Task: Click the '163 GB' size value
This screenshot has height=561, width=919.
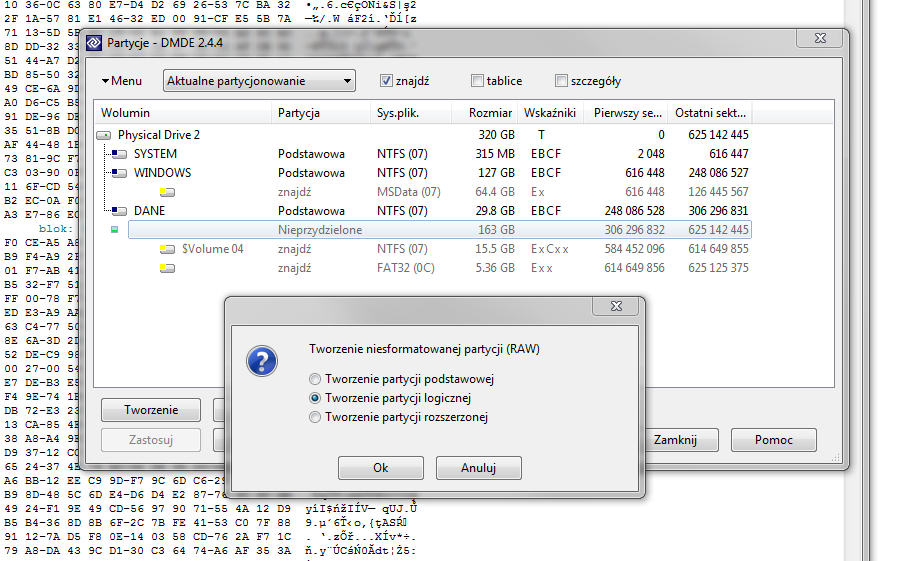Action: click(x=496, y=230)
